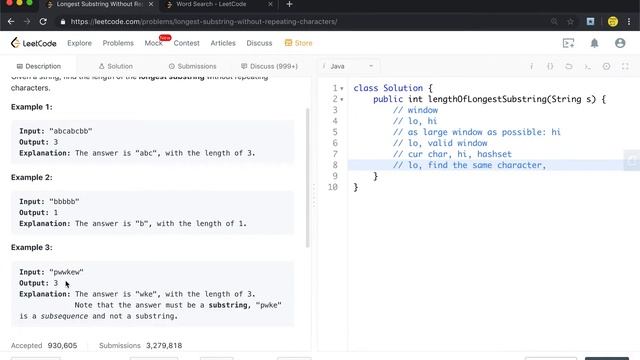Click line number 10 in gutter
Viewport: 640px width, 360px height.
333,187
